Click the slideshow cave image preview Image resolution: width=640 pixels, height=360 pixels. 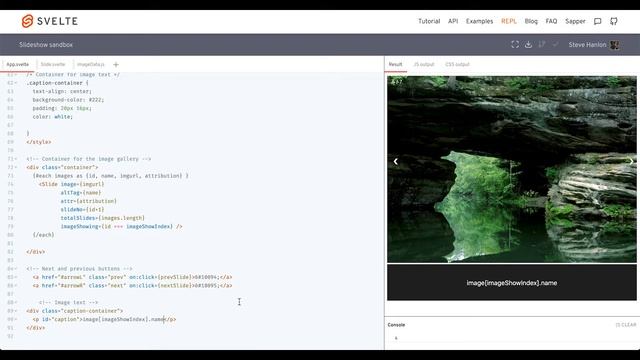click(512, 169)
